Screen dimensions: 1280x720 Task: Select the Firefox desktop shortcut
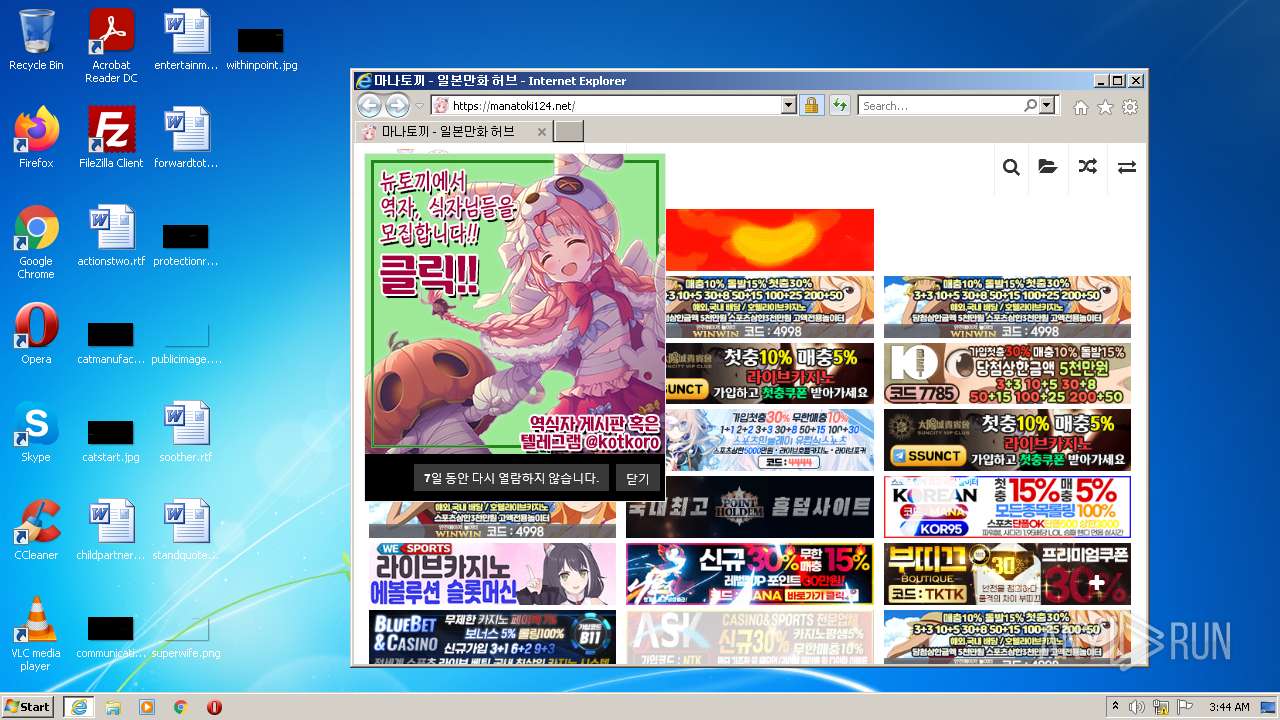coord(36,138)
